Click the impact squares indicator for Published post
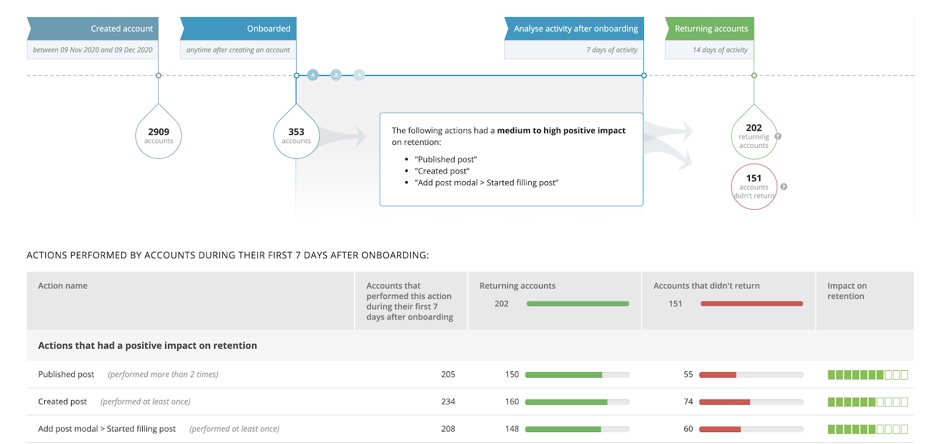This screenshot has height=444, width=936. 867,375
